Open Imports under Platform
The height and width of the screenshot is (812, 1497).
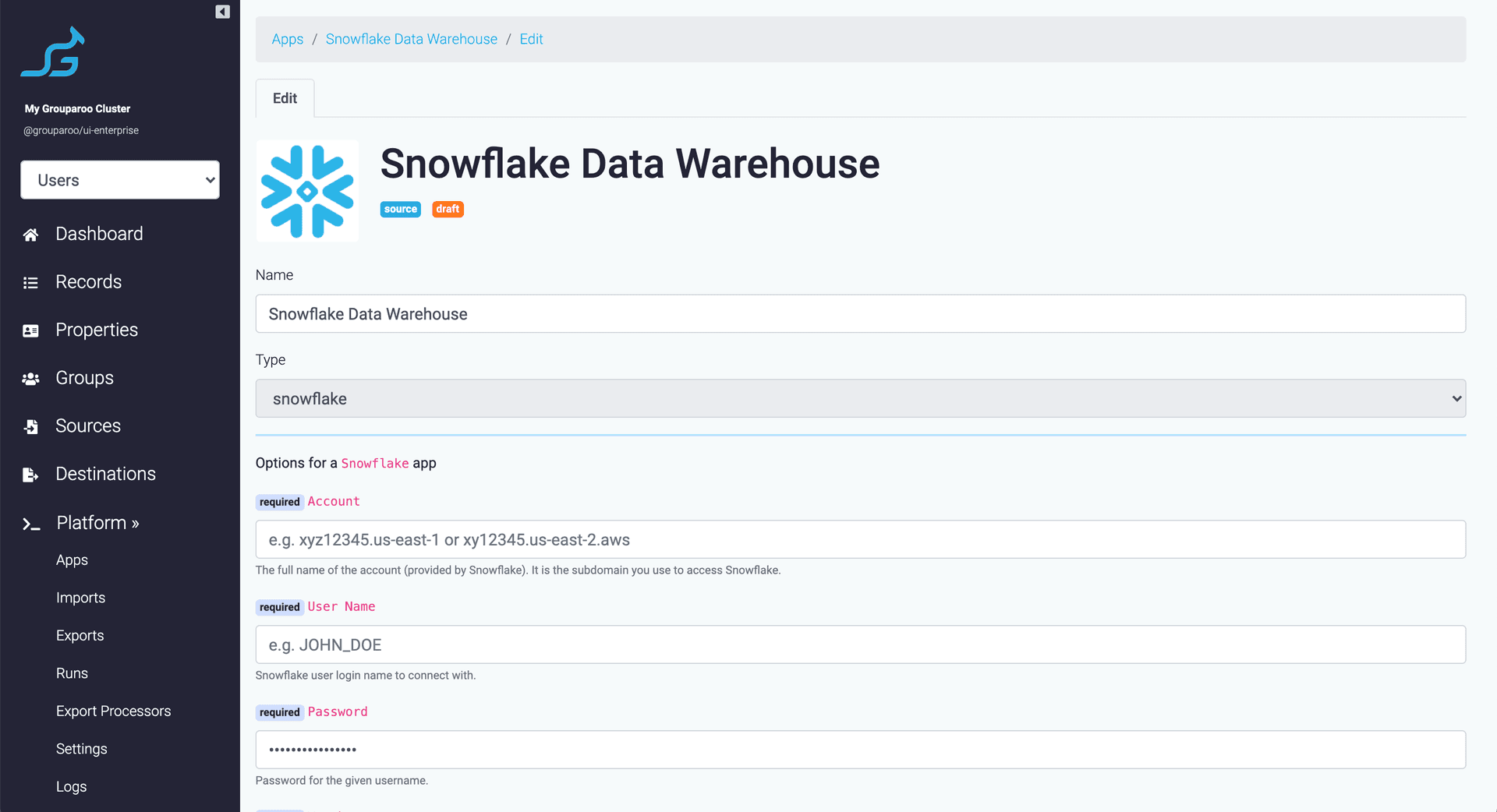(80, 598)
